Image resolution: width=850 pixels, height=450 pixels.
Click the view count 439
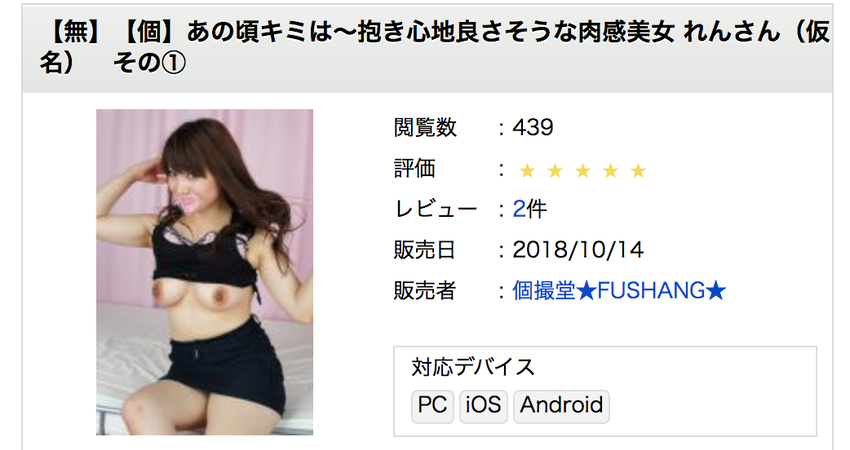533,128
